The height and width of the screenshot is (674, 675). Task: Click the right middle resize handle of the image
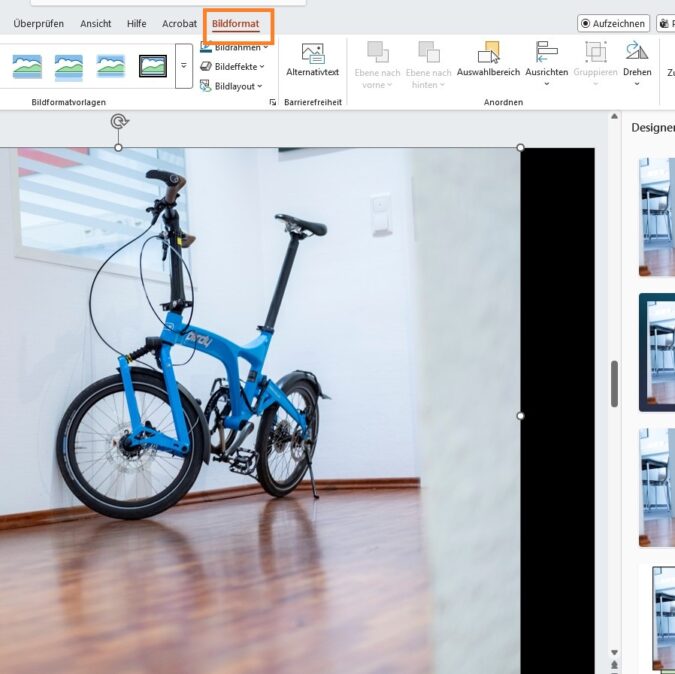click(520, 415)
